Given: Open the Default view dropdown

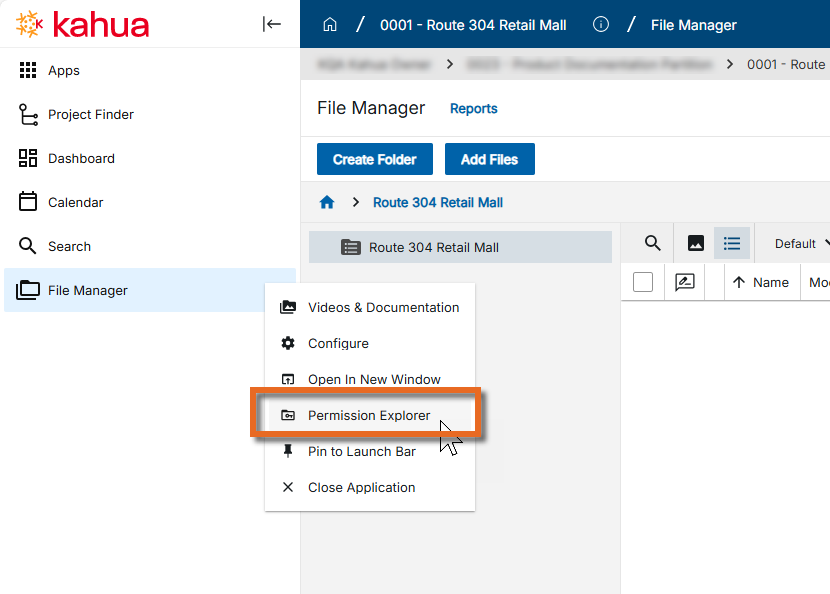Looking at the screenshot, I should pyautogui.click(x=802, y=244).
